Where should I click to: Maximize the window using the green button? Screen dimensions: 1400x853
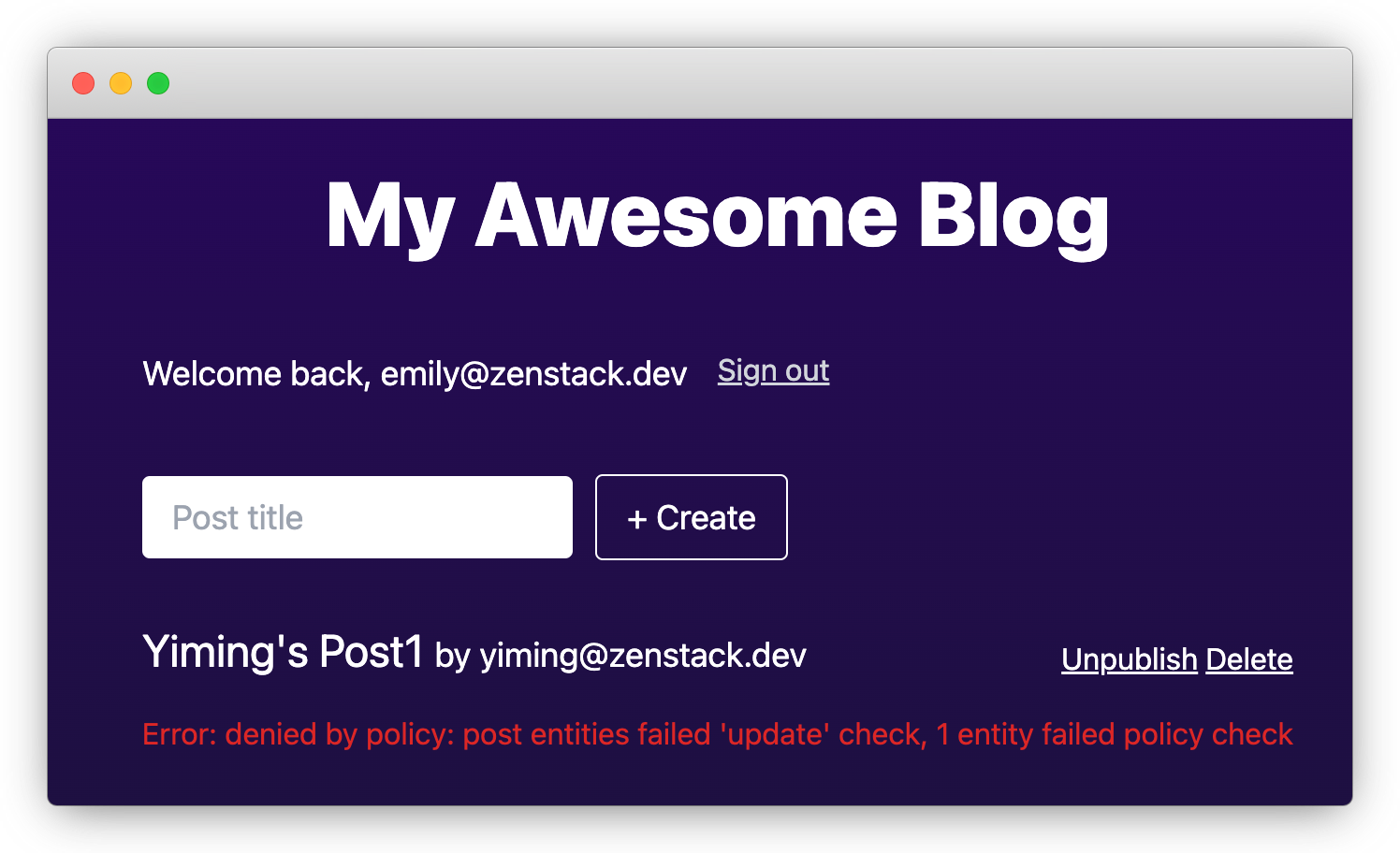click(x=158, y=83)
